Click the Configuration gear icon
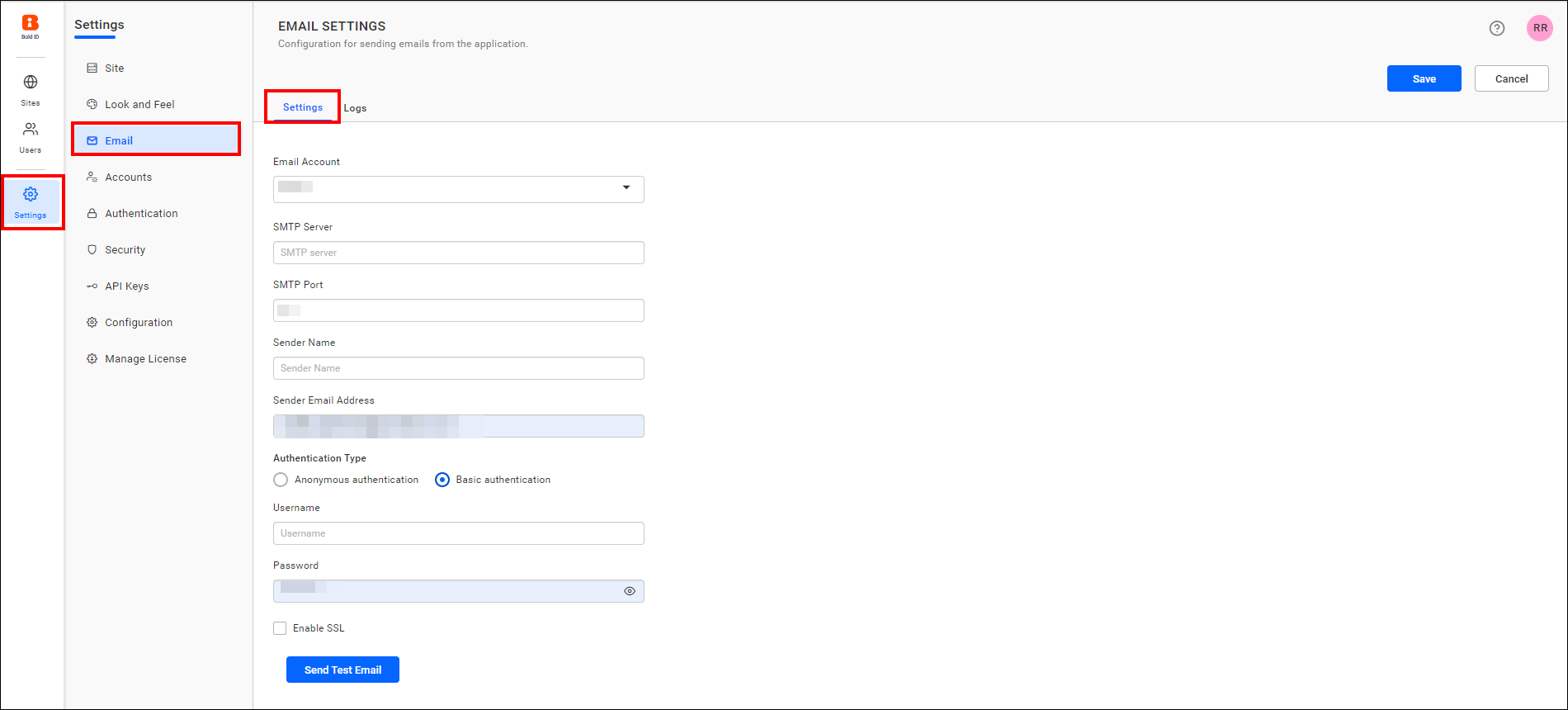The height and width of the screenshot is (710, 1568). coord(92,323)
